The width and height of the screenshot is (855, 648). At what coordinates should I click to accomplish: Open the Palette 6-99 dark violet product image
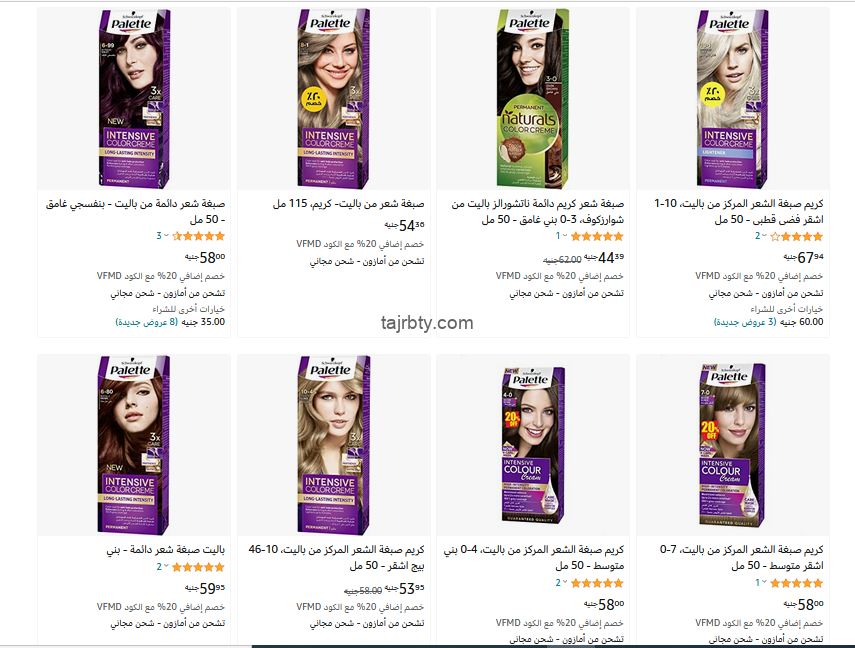click(x=134, y=98)
